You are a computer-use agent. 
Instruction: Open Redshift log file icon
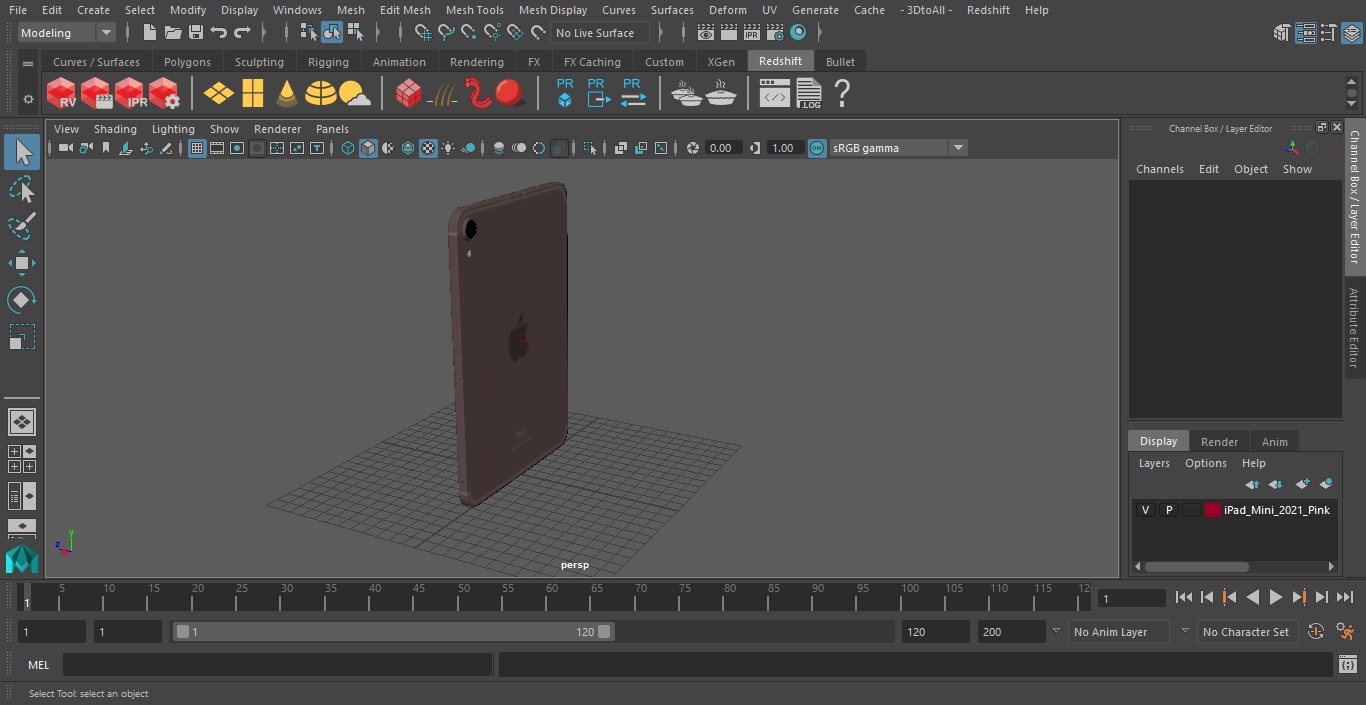[x=809, y=93]
